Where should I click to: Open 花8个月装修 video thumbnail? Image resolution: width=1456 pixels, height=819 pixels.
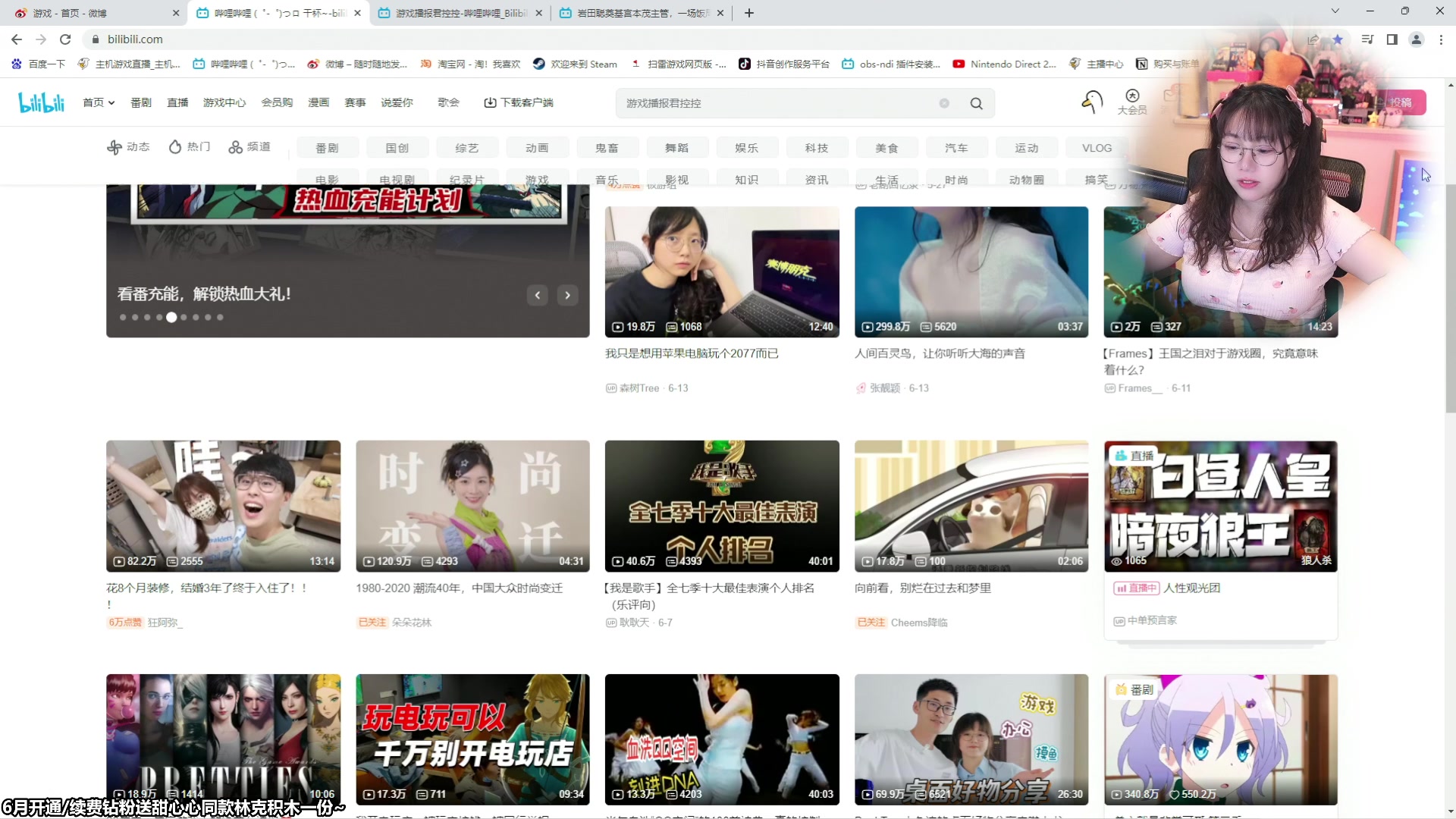223,506
